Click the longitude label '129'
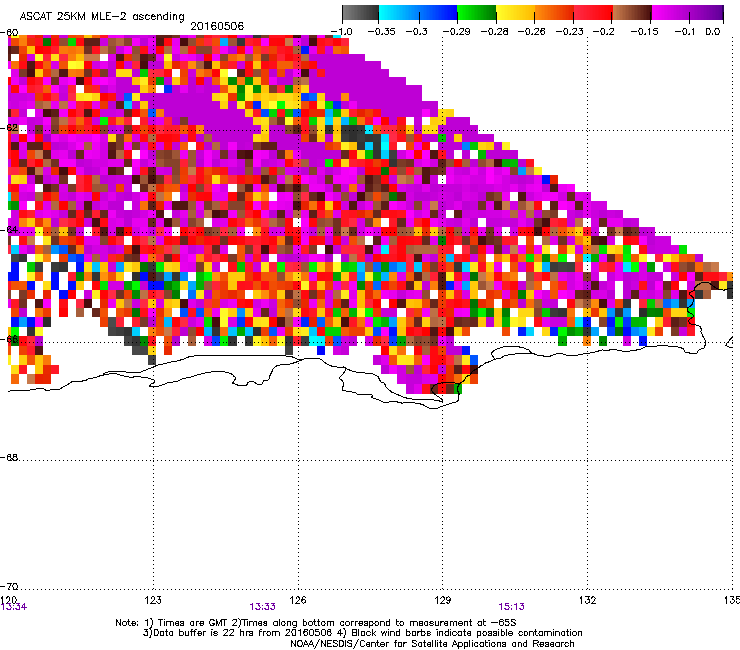The height and width of the screenshot is (650, 740). coord(443,600)
